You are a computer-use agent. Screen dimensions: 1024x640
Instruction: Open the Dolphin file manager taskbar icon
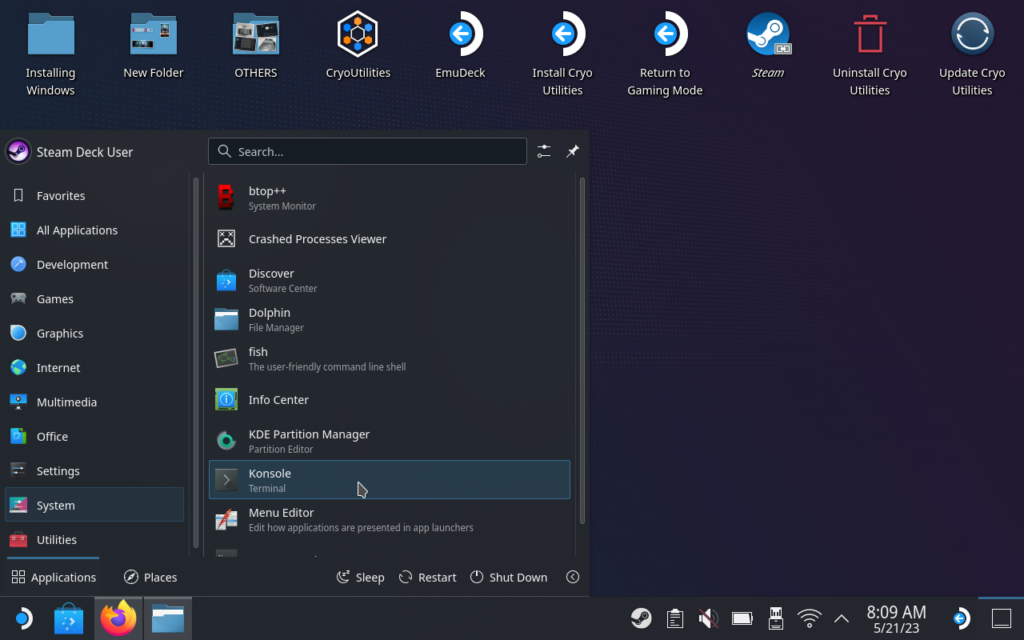(x=168, y=618)
